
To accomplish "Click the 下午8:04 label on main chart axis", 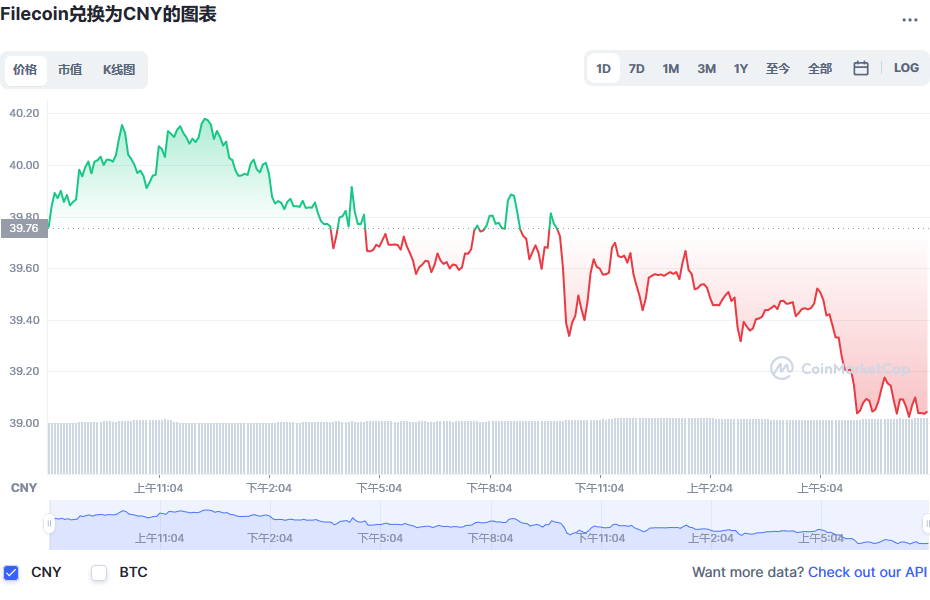I will [489, 488].
